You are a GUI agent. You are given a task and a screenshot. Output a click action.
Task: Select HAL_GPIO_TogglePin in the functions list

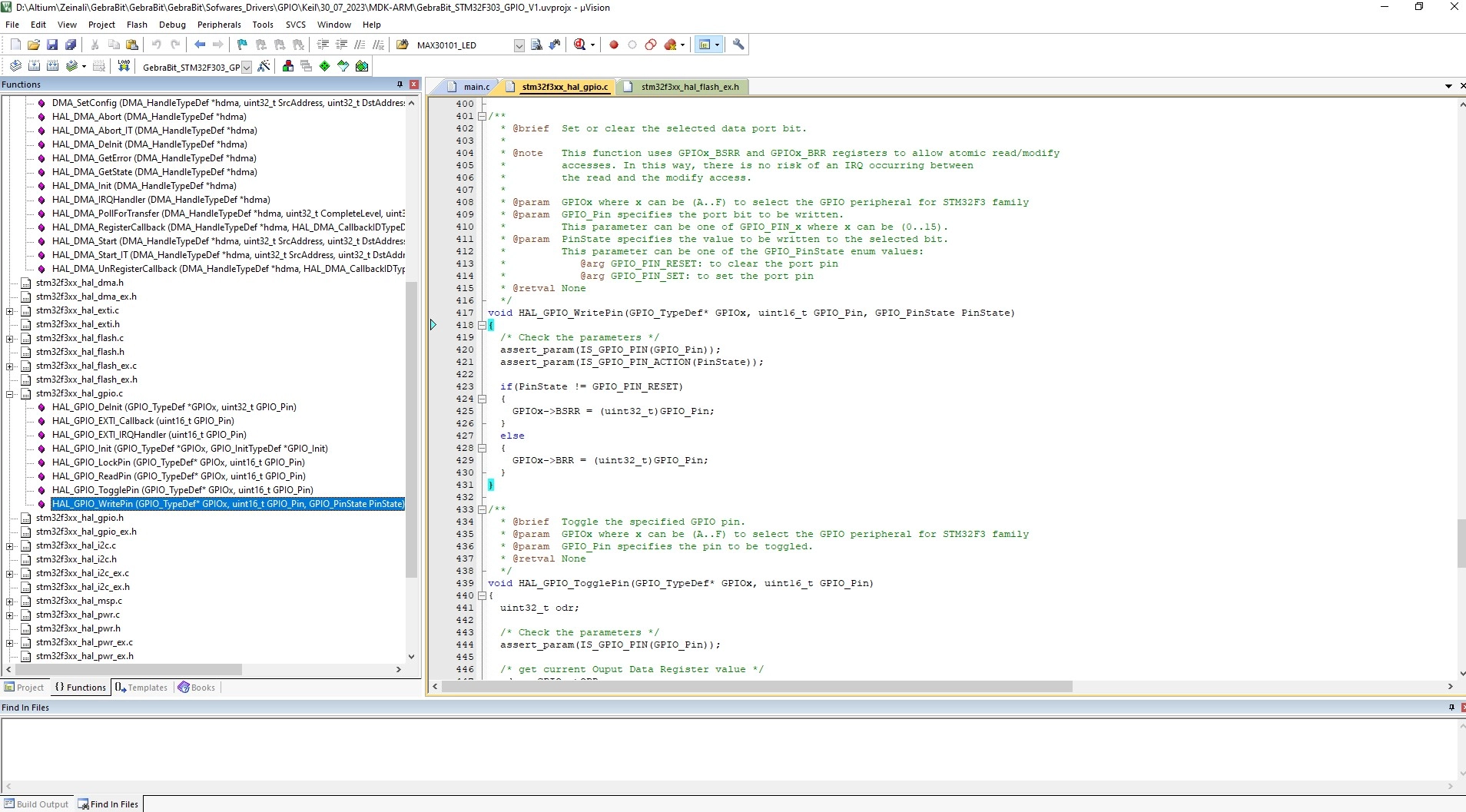183,490
